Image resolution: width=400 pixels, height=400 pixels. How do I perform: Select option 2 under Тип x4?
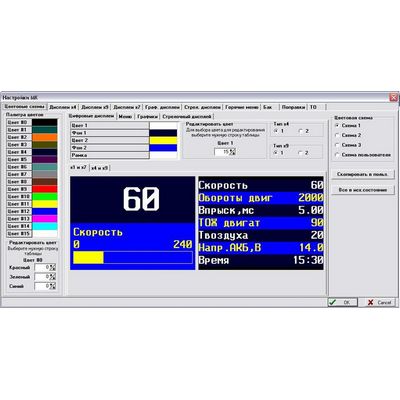click(x=301, y=131)
